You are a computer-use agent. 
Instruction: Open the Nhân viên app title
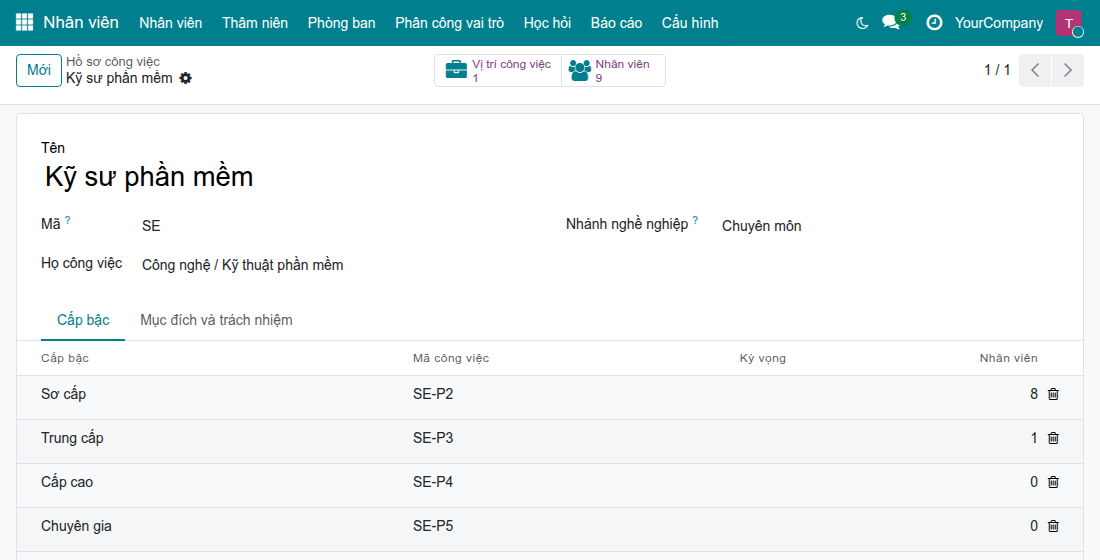coord(81,22)
